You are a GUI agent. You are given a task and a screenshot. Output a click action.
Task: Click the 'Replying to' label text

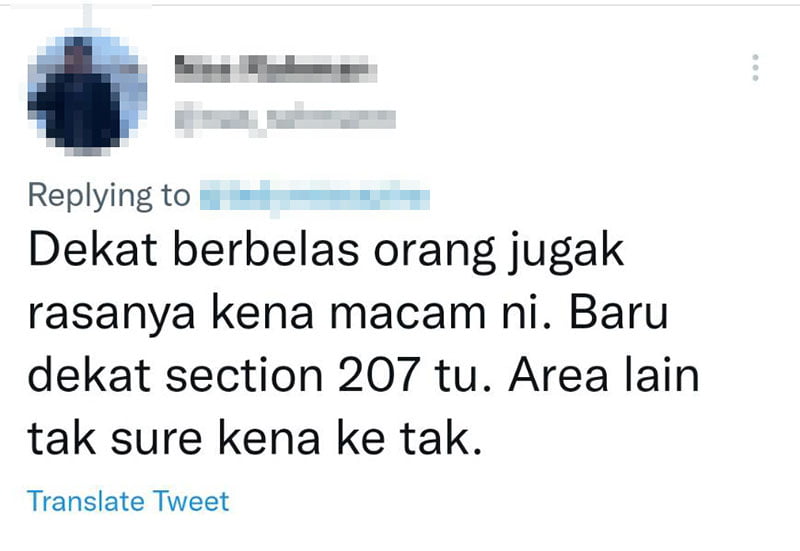[109, 196]
